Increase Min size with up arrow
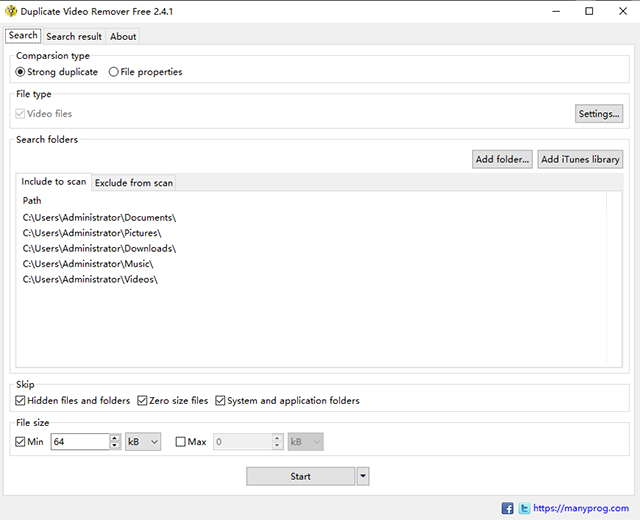 pyautogui.click(x=115, y=438)
